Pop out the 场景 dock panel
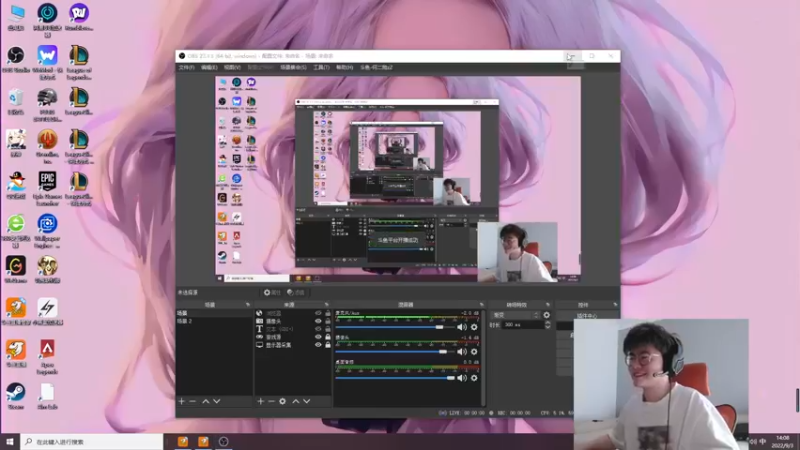The image size is (800, 450). [247, 305]
